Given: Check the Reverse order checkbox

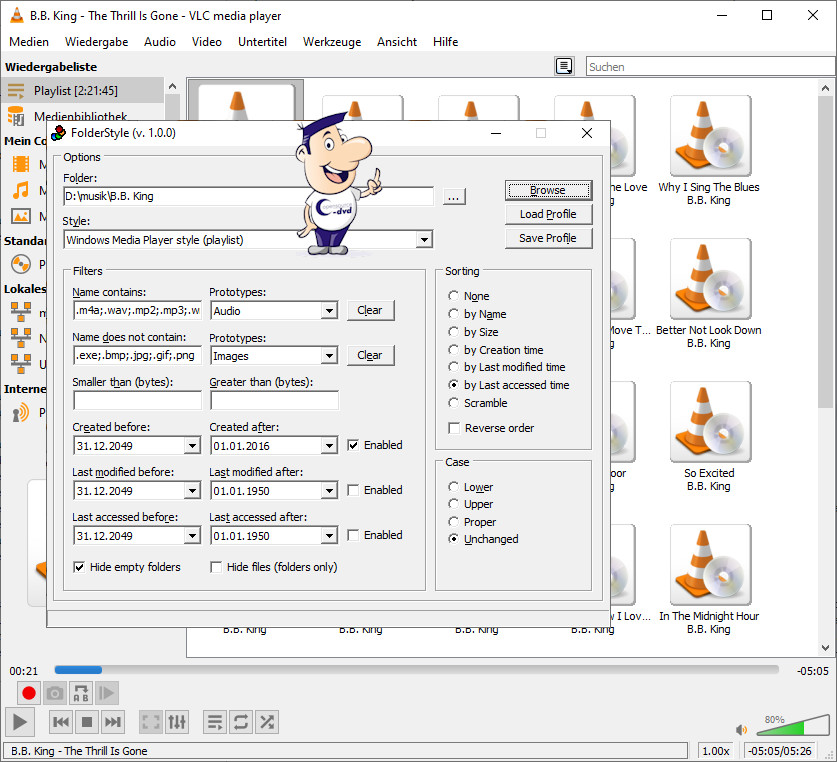Looking at the screenshot, I should [455, 428].
